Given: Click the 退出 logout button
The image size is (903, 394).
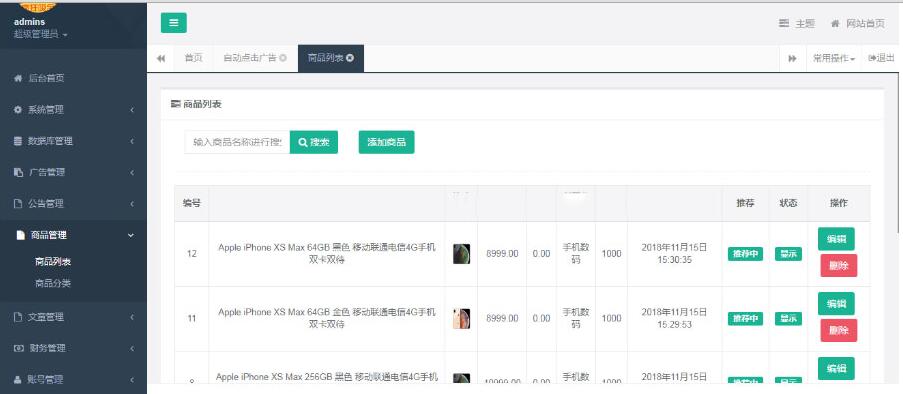Looking at the screenshot, I should tap(882, 58).
